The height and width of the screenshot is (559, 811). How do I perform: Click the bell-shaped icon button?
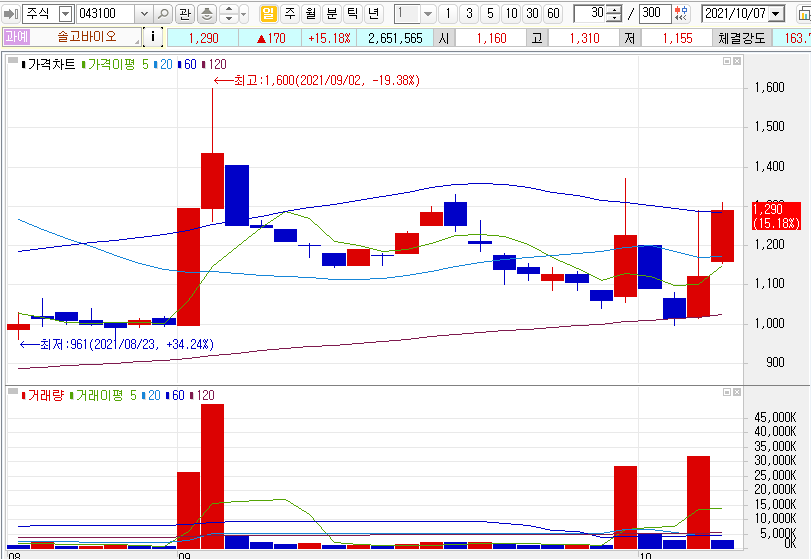(206, 14)
